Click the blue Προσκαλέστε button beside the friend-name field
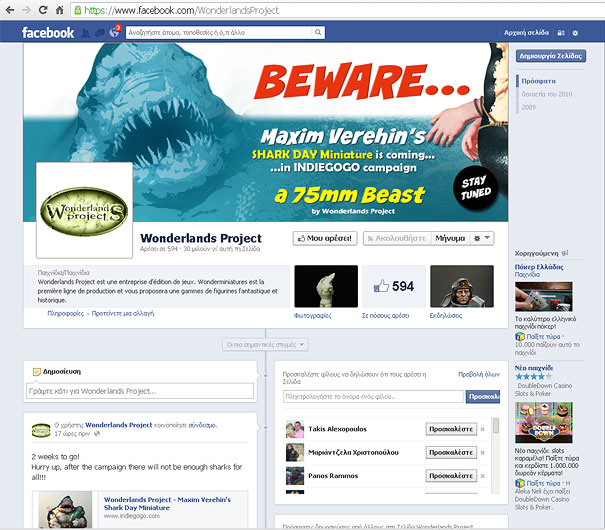 483,397
